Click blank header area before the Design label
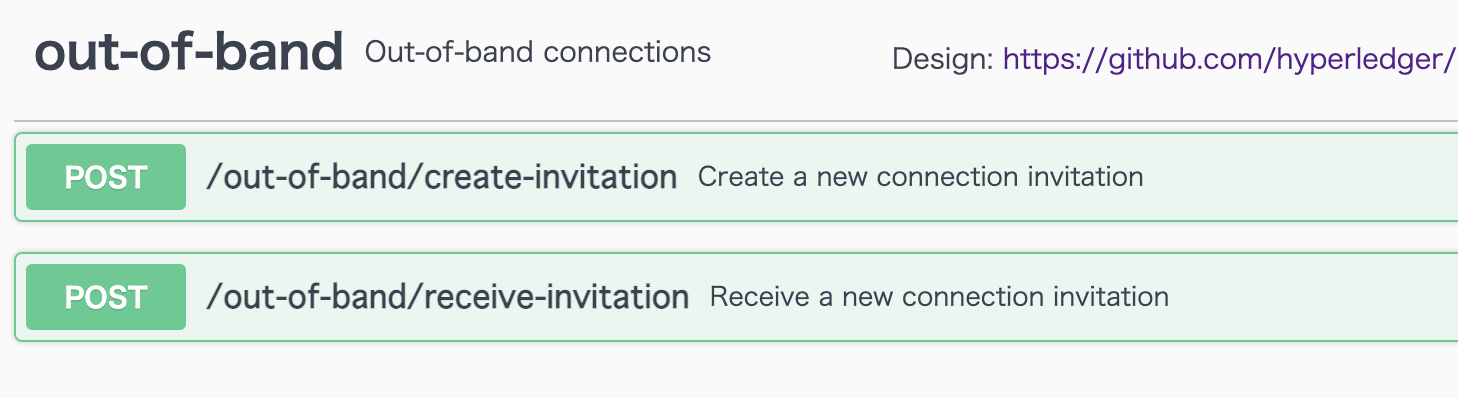The height and width of the screenshot is (398, 1458). point(800,55)
